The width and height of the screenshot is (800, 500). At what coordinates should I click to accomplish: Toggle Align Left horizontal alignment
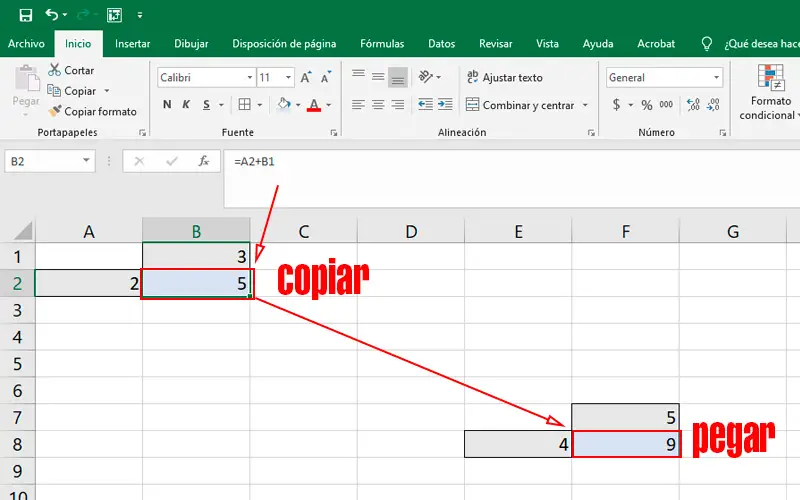(x=359, y=105)
